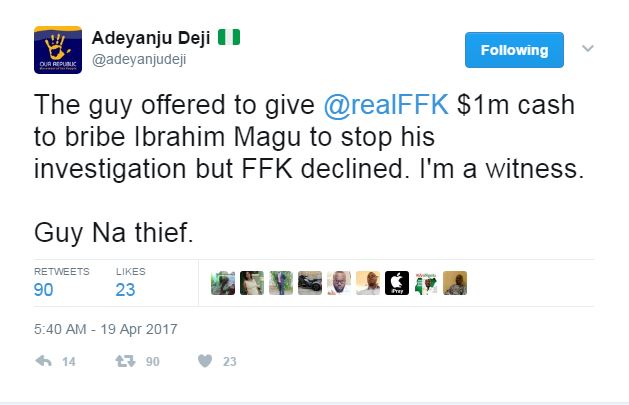The height and width of the screenshot is (405, 629).
Task: Retweet this tweet using the retweet icon
Action: click(x=123, y=362)
